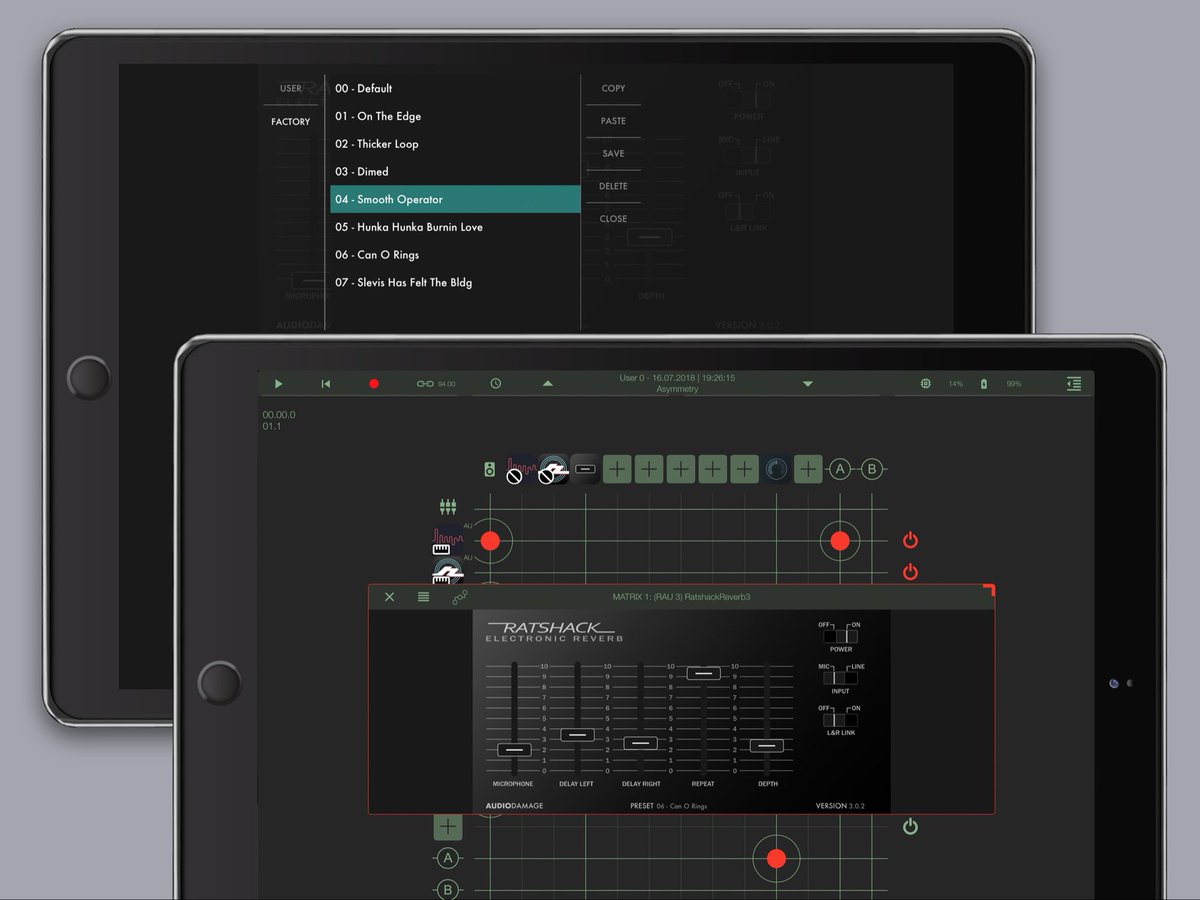
Task: Select preset '07 - Slevis Has Felt The Bldg'
Action: point(455,283)
